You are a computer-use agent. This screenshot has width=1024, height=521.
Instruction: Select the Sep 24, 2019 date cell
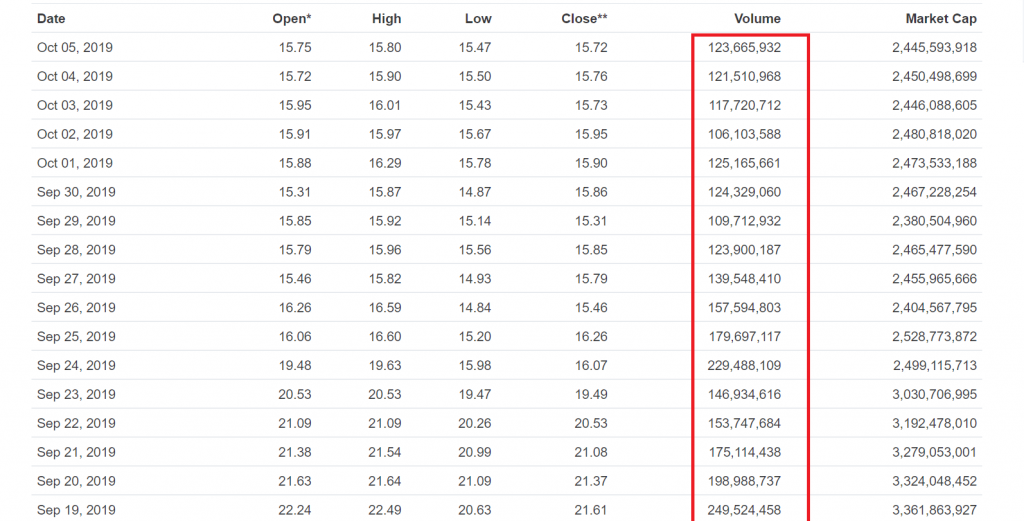(x=76, y=365)
